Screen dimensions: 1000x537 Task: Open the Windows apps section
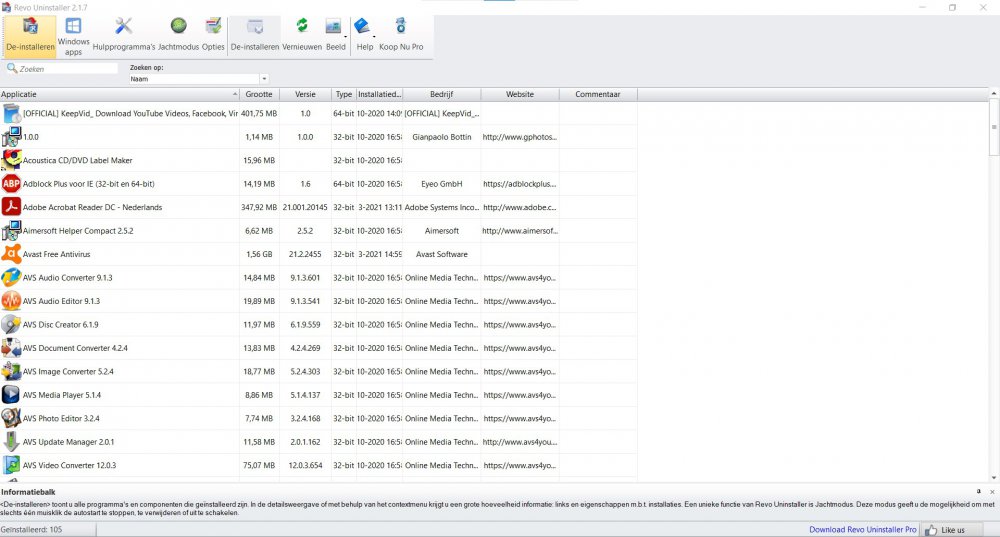73,34
